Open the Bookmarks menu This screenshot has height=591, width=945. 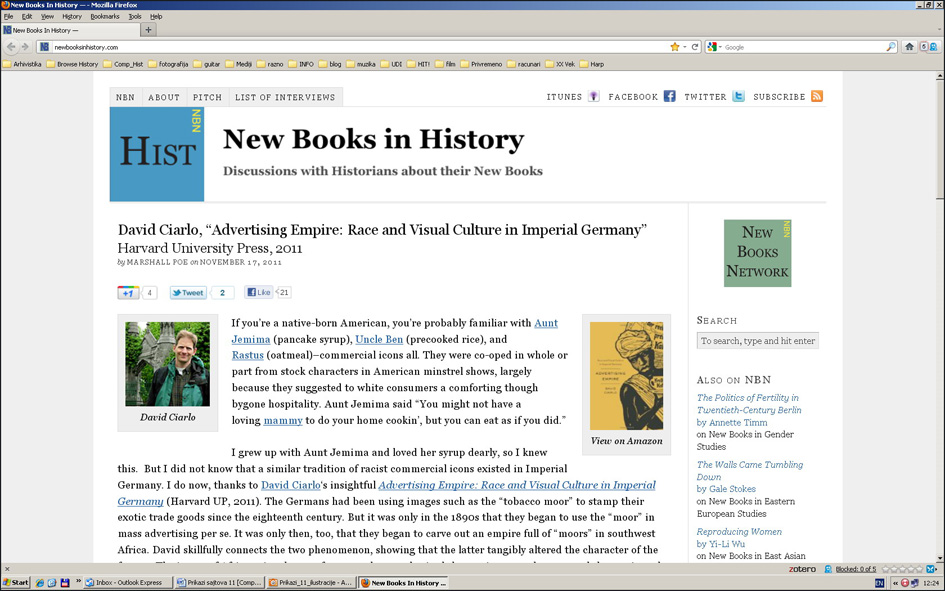[104, 17]
